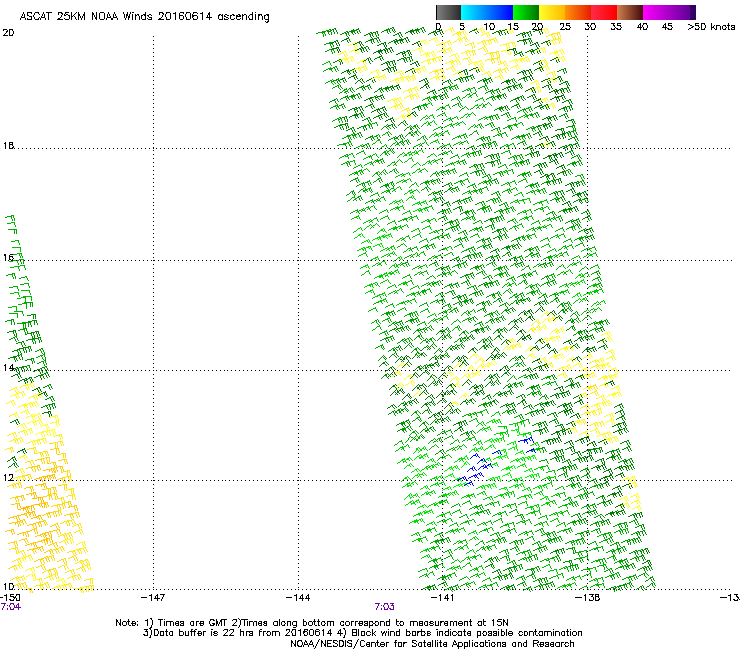Click the legend label '45'
Screen dimensions: 740x650
click(x=667, y=27)
